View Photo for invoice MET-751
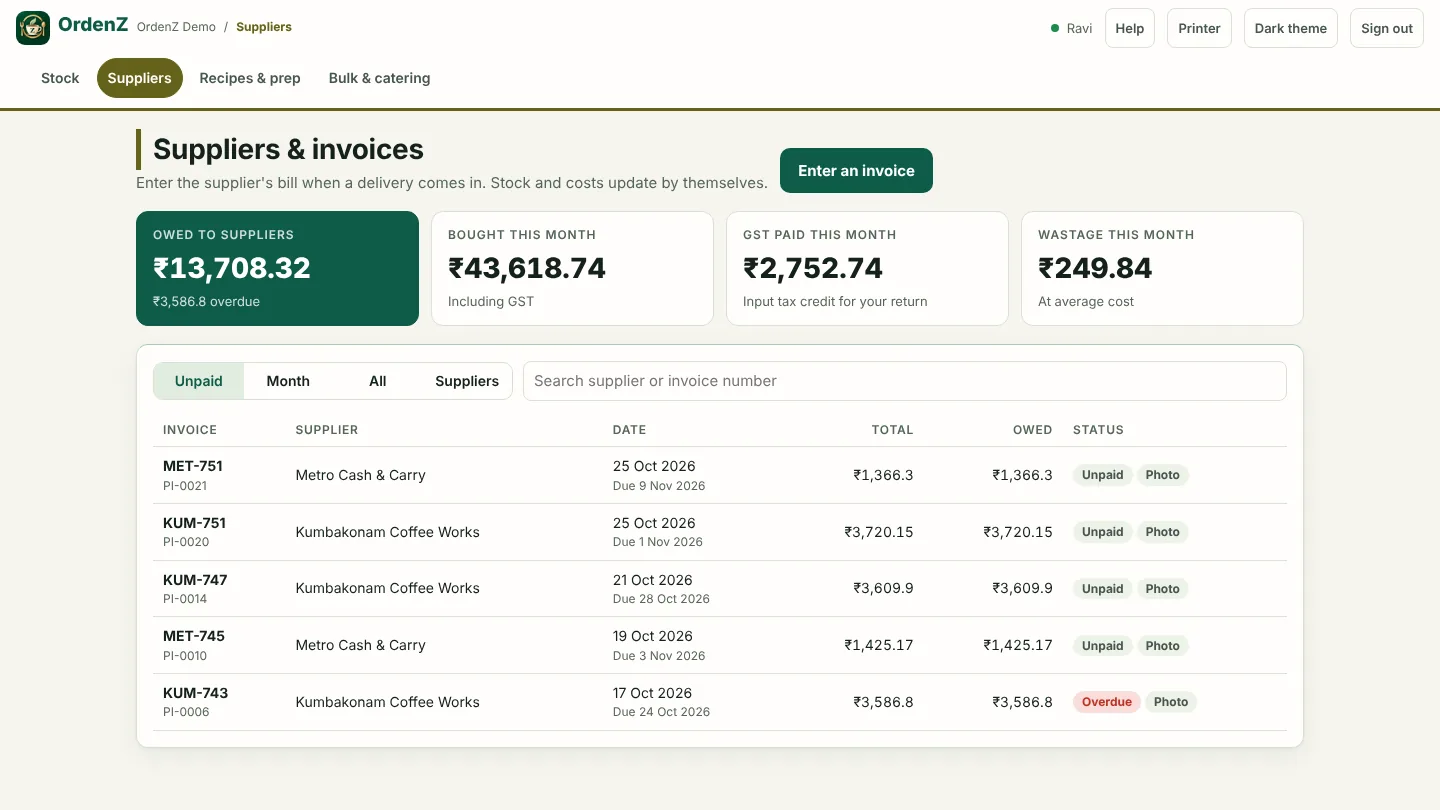1440x810 pixels. pos(1162,475)
